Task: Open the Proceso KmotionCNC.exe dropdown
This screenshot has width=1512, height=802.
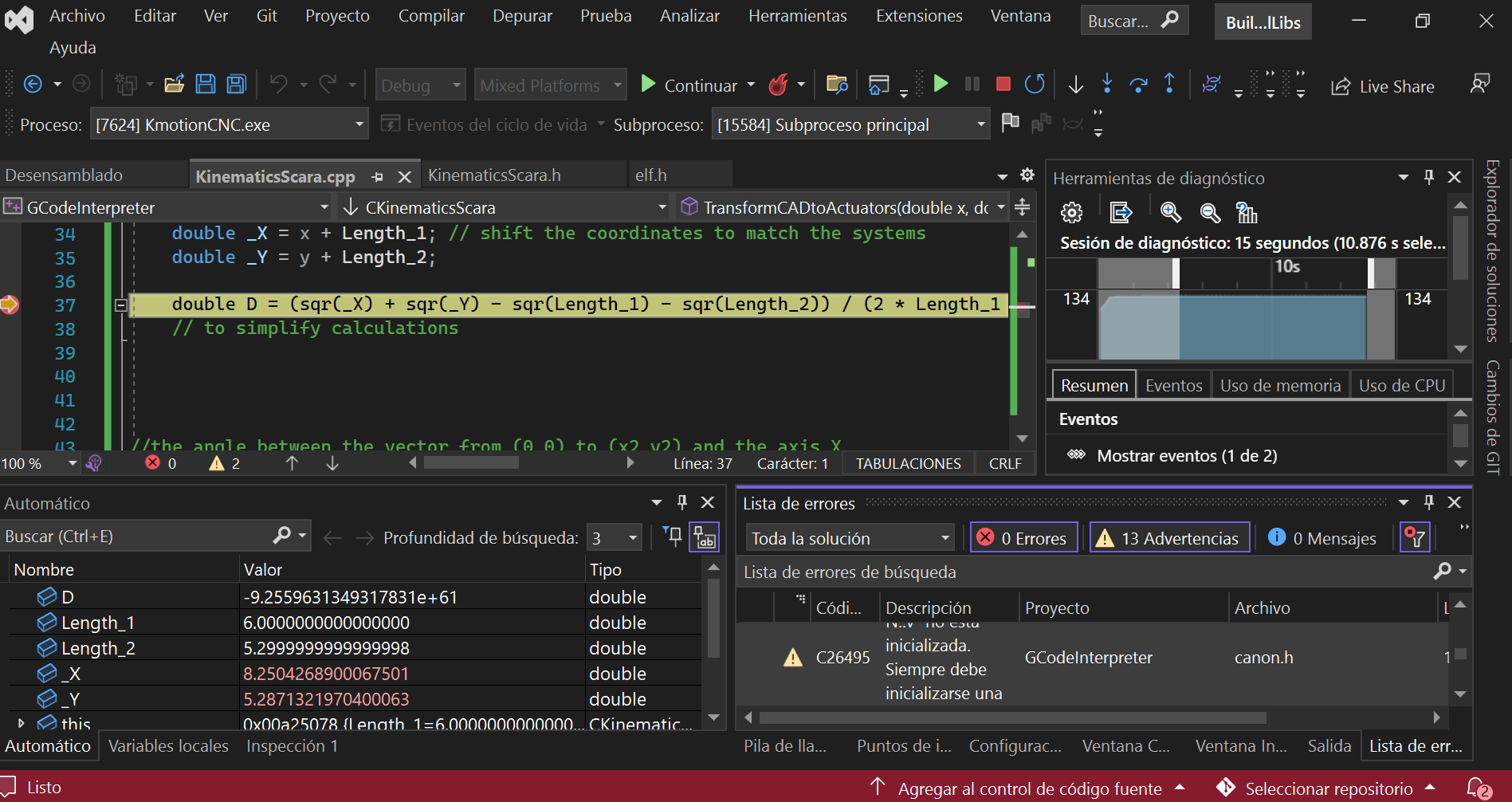Action: (x=359, y=124)
